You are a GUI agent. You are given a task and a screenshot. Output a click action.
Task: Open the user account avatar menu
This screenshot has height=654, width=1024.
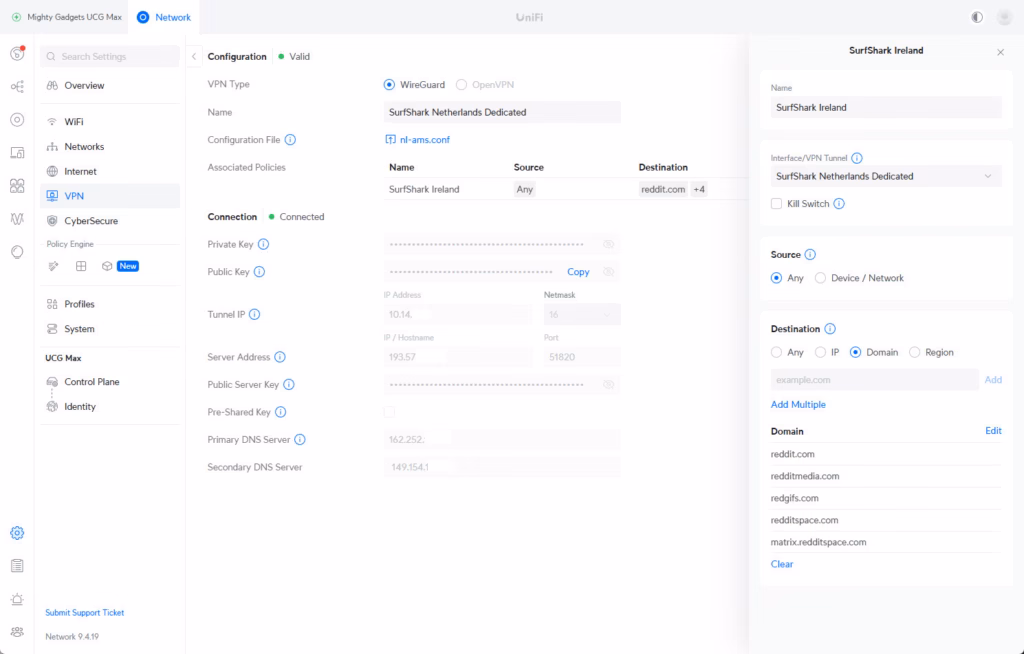[1004, 17]
